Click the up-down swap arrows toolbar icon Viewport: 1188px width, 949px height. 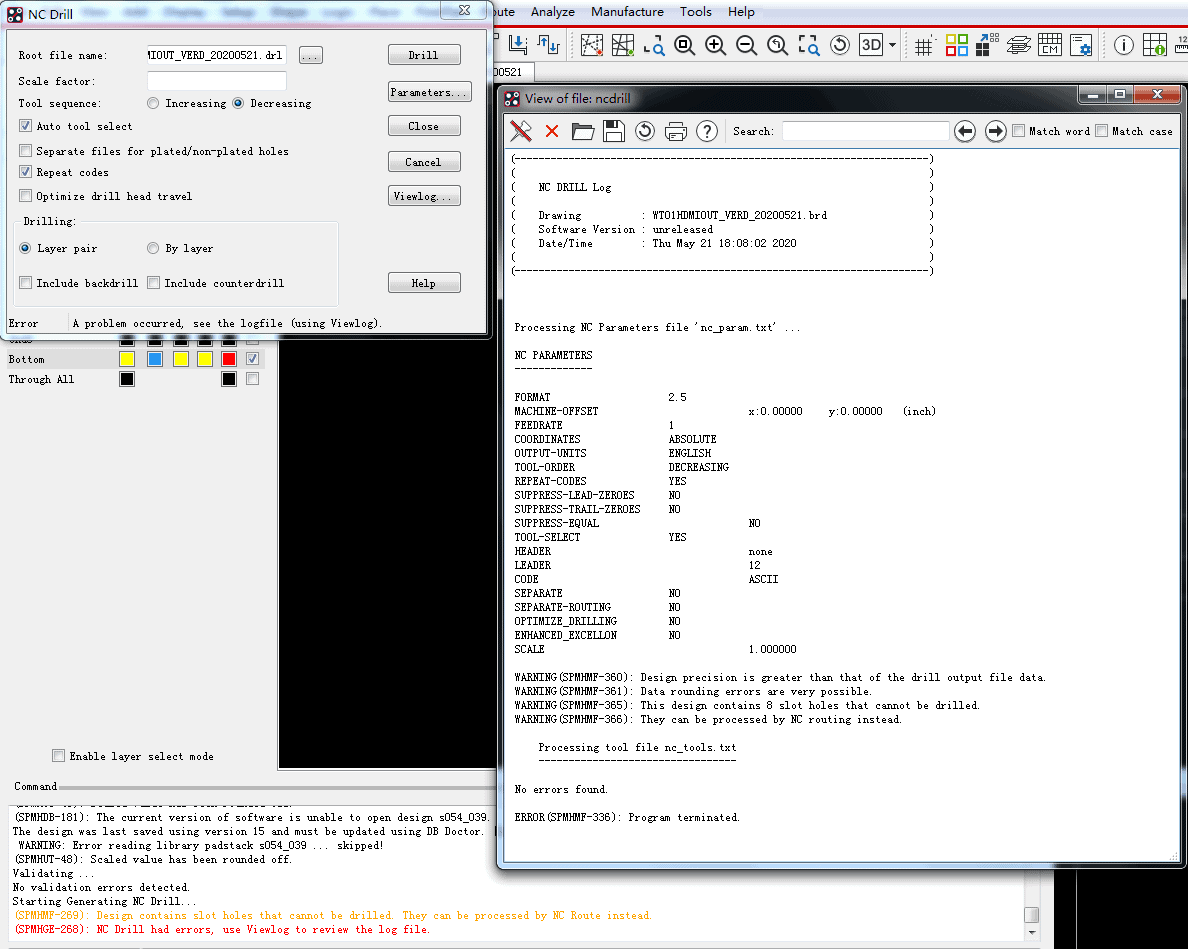(x=549, y=45)
